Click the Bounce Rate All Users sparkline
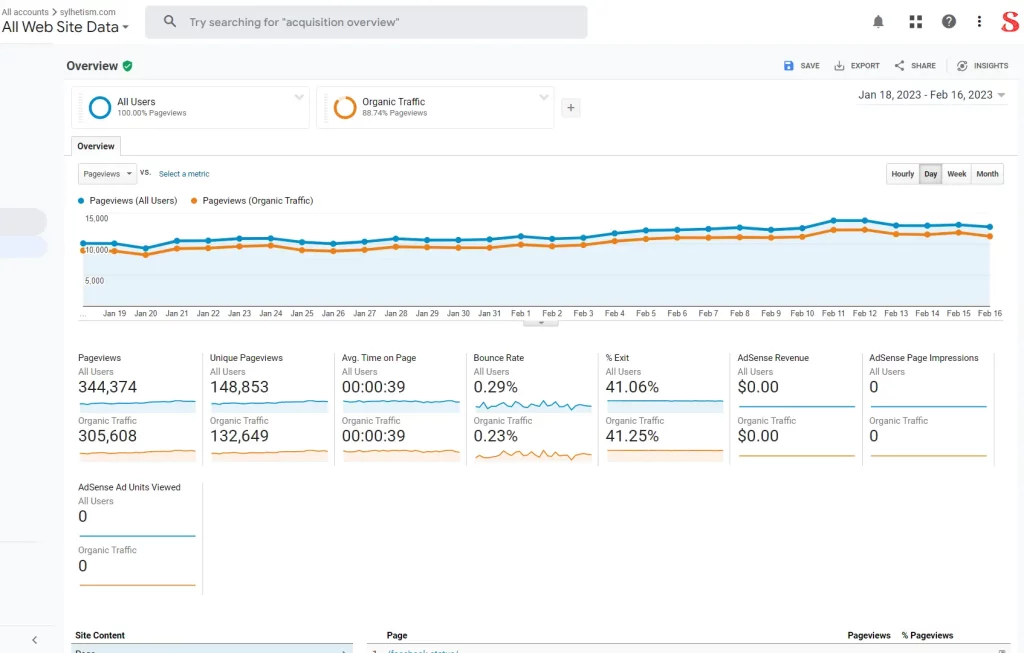 (533, 406)
